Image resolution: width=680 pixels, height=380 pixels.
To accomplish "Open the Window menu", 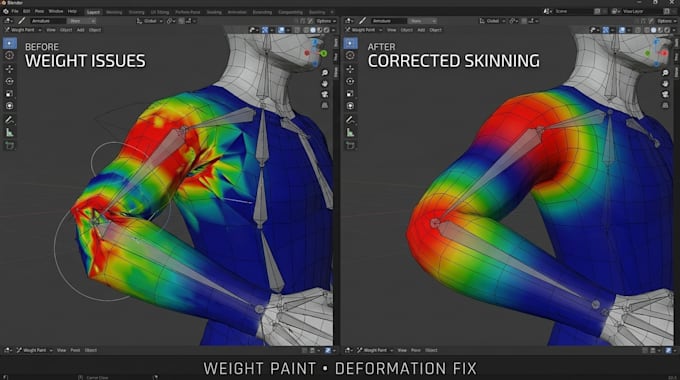I will tap(56, 11).
